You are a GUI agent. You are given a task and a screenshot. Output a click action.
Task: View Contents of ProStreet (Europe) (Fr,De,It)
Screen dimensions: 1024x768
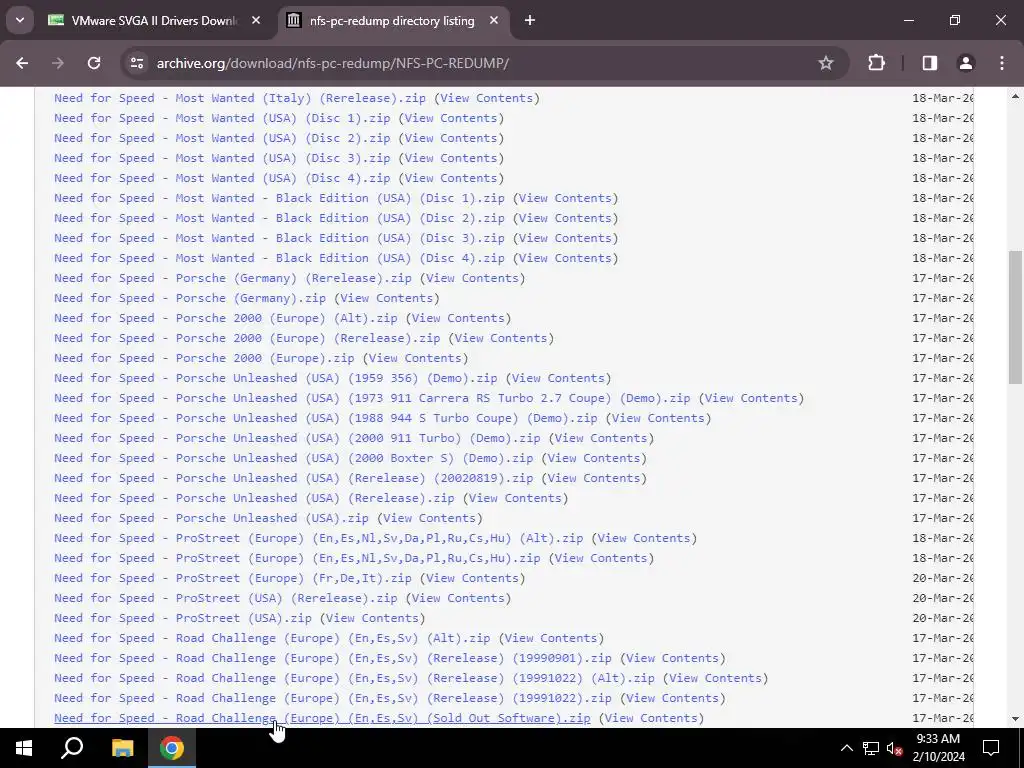click(472, 578)
